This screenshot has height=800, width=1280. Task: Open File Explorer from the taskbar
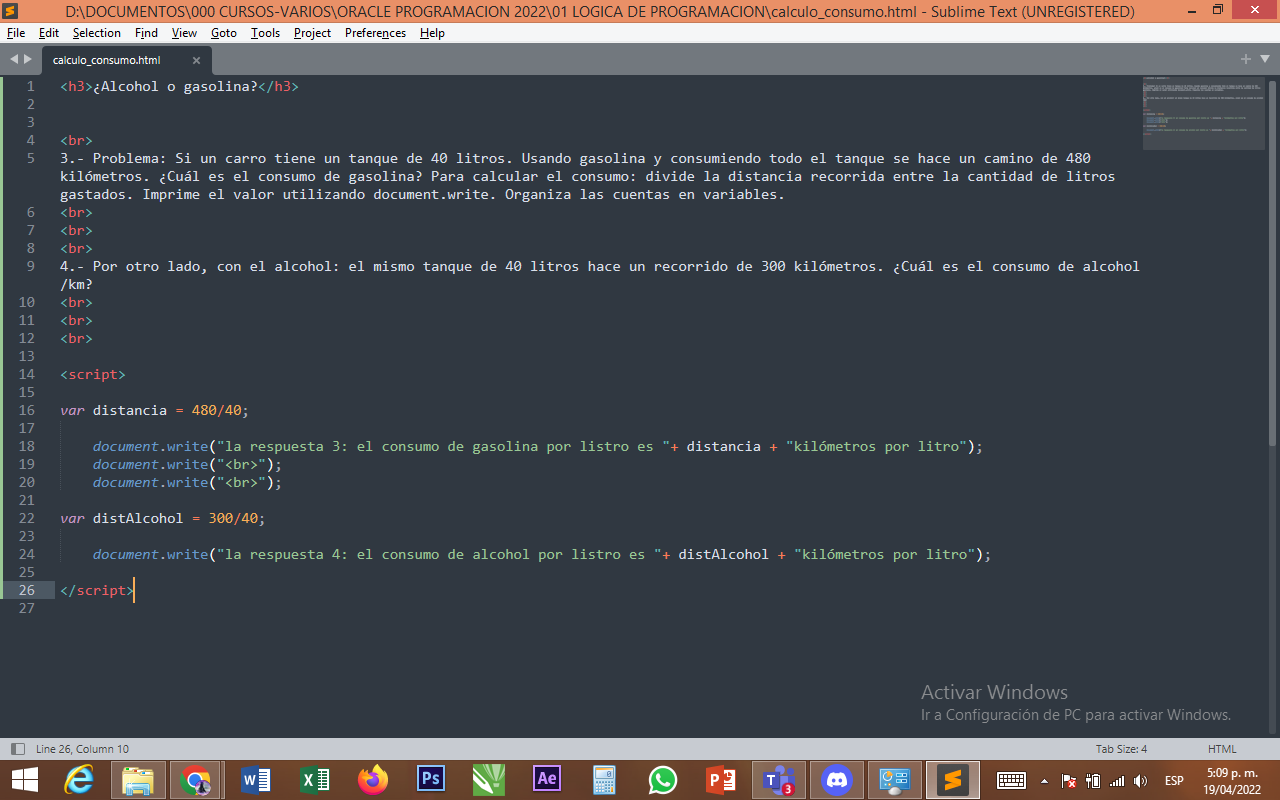pyautogui.click(x=138, y=779)
